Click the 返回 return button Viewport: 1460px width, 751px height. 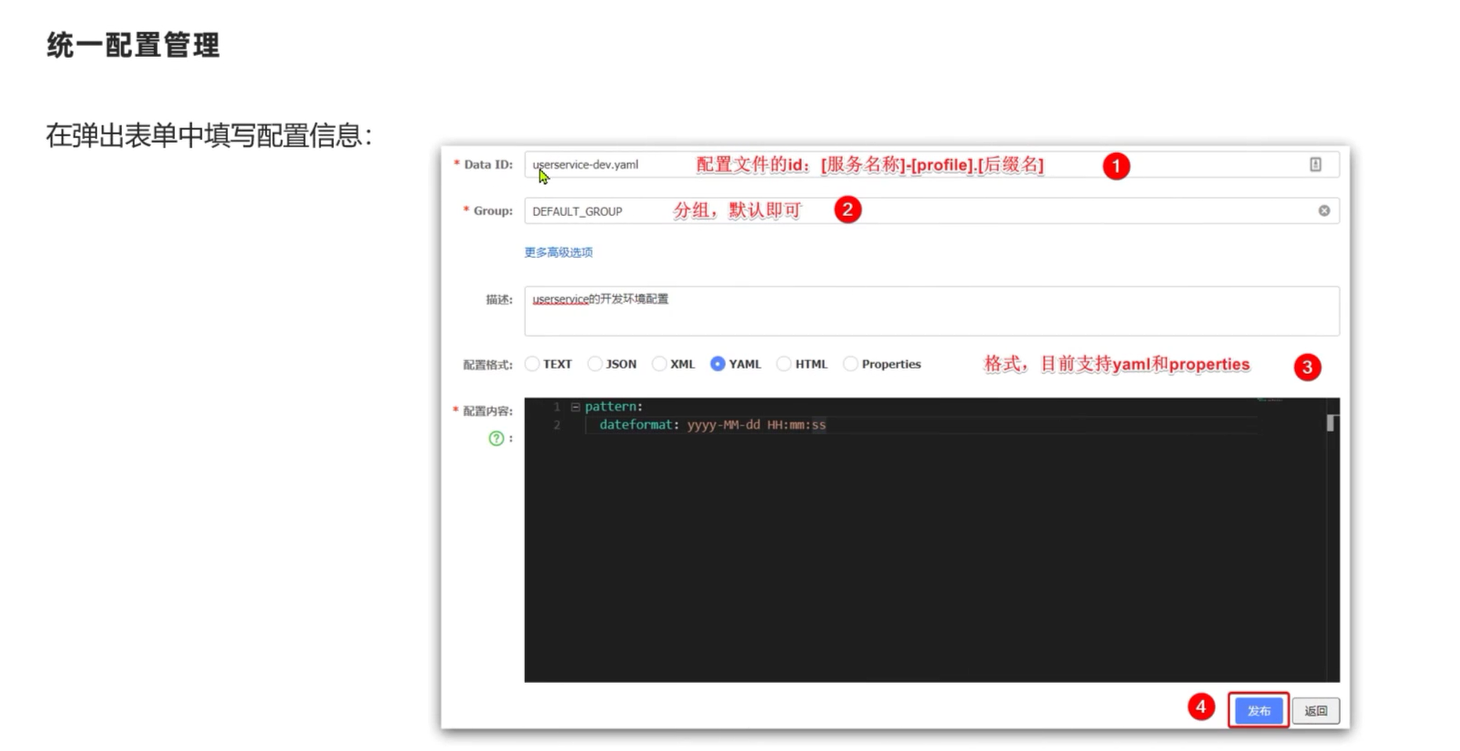1315,710
